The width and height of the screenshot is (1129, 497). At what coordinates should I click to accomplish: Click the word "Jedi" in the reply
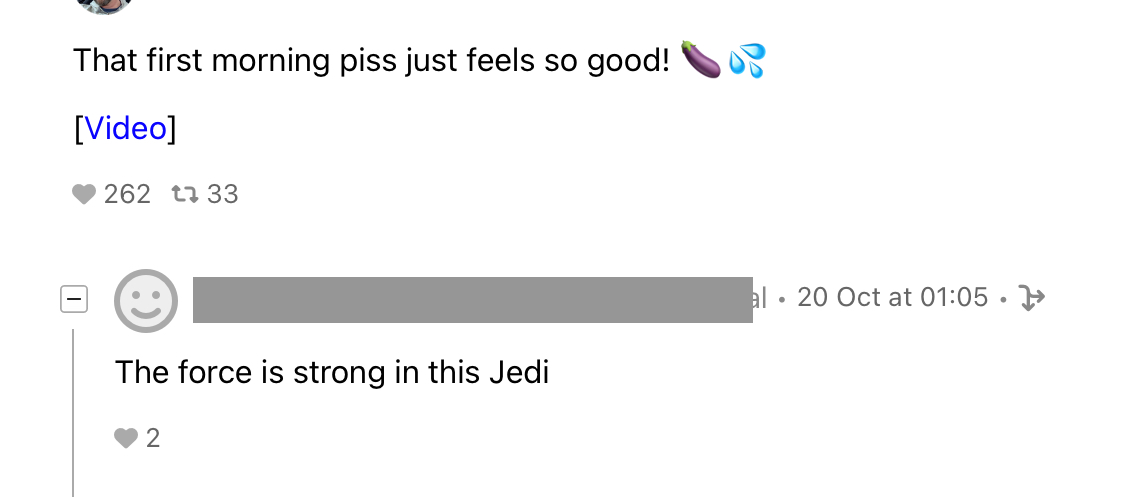point(519,373)
